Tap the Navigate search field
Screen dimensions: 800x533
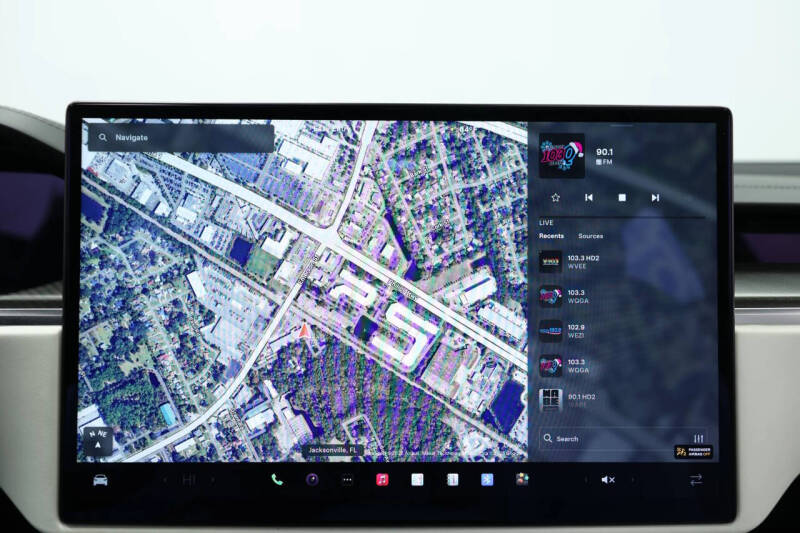click(180, 137)
